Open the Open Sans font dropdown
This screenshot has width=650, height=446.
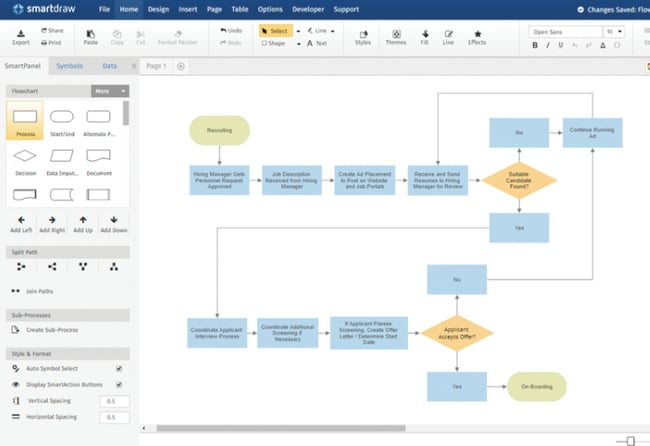(565, 31)
